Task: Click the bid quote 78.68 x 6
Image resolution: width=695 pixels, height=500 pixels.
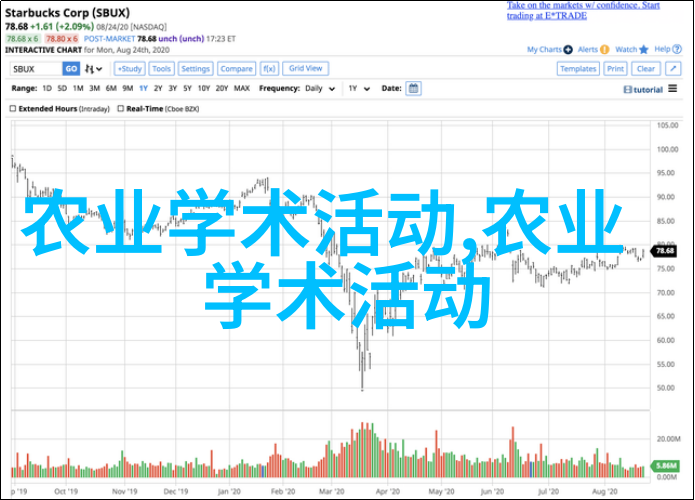Action: click(23, 39)
